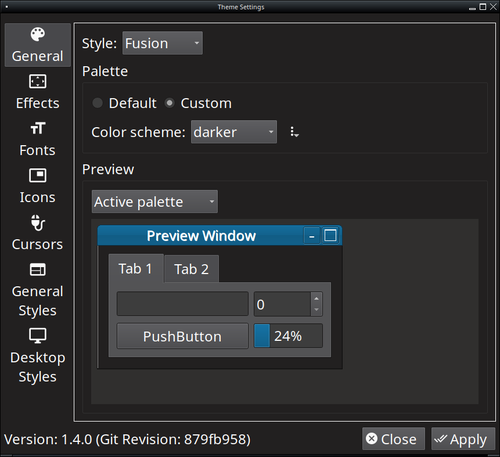Switch to Tab 2 in preview
500x457 pixels.
point(192,269)
